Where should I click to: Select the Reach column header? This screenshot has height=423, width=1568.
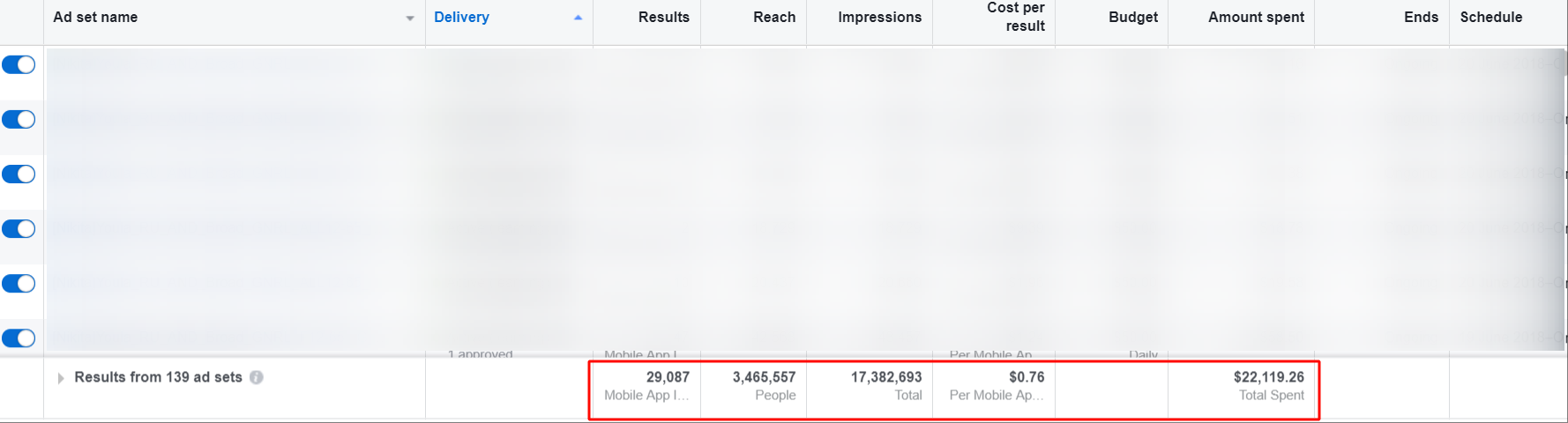(773, 18)
